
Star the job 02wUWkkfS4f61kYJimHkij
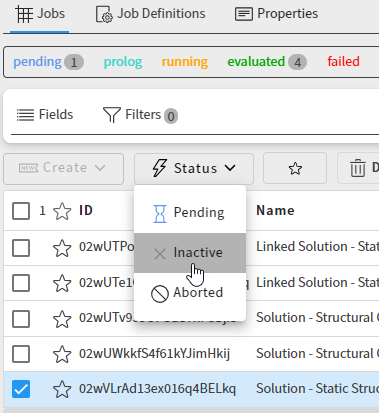coord(62,354)
